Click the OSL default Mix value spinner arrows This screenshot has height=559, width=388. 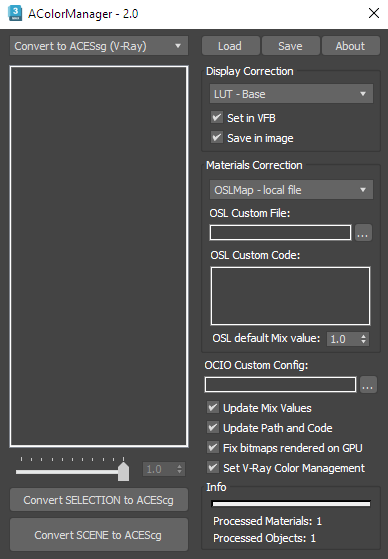pyautogui.click(x=363, y=339)
